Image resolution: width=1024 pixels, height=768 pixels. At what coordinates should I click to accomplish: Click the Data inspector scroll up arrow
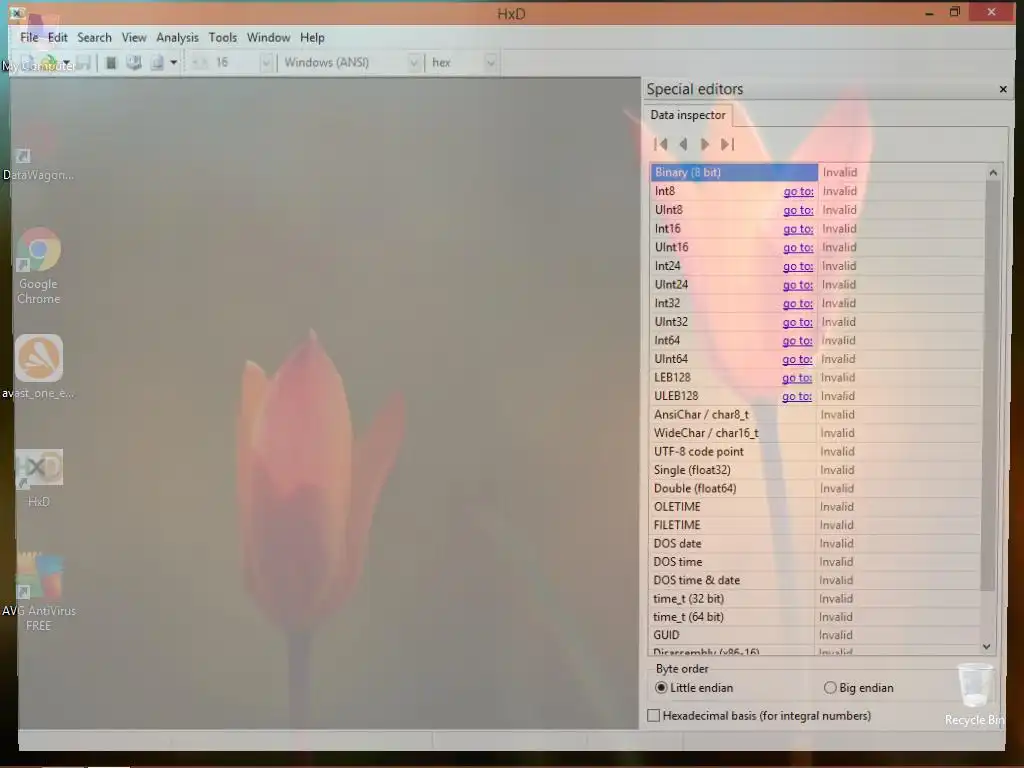click(x=993, y=173)
